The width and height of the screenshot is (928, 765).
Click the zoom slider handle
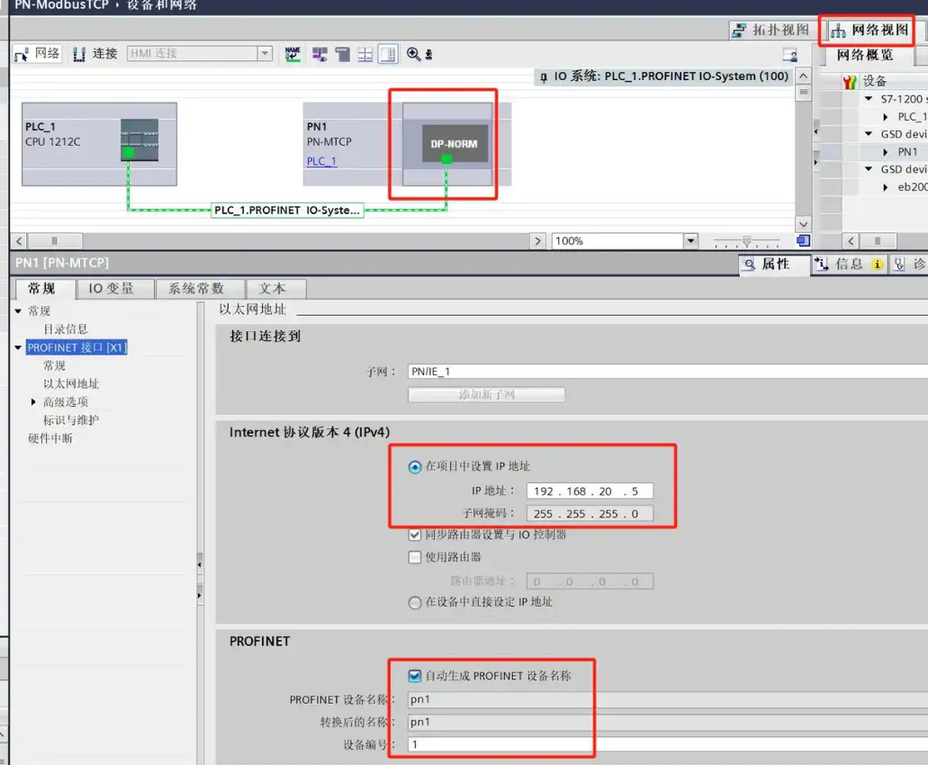[x=747, y=241]
